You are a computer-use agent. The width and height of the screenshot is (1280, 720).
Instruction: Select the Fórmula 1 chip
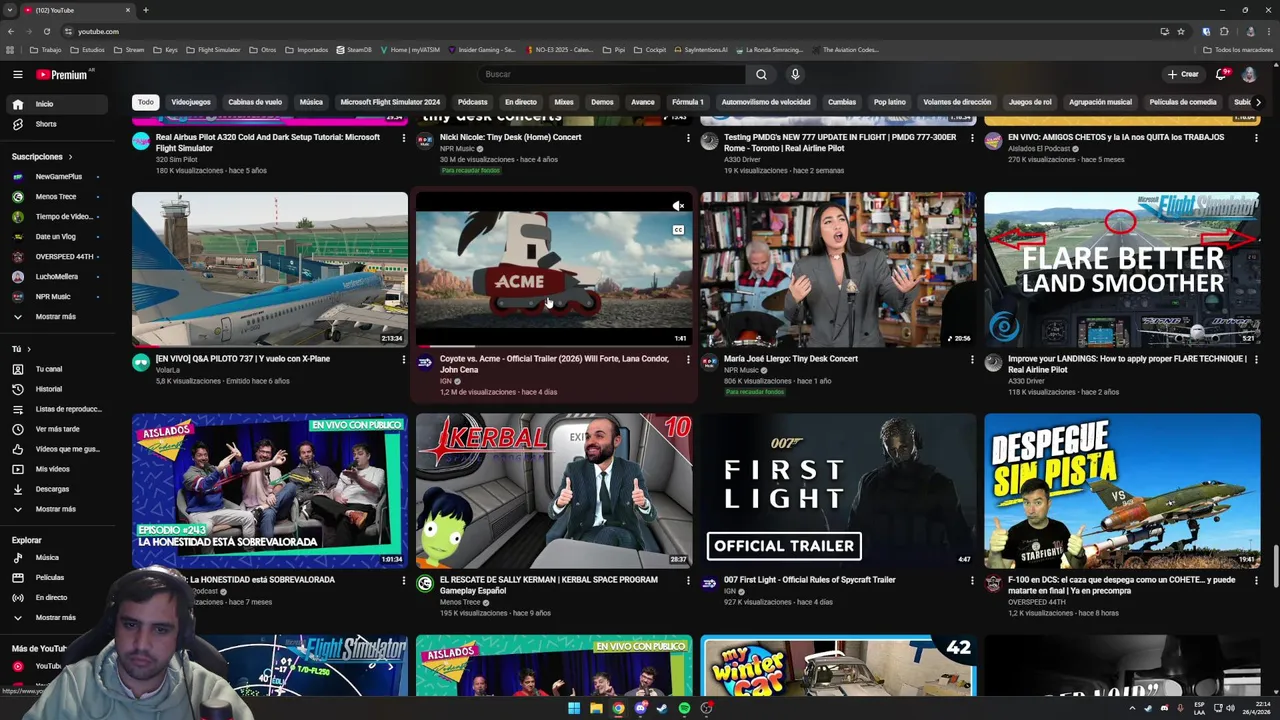coord(688,102)
